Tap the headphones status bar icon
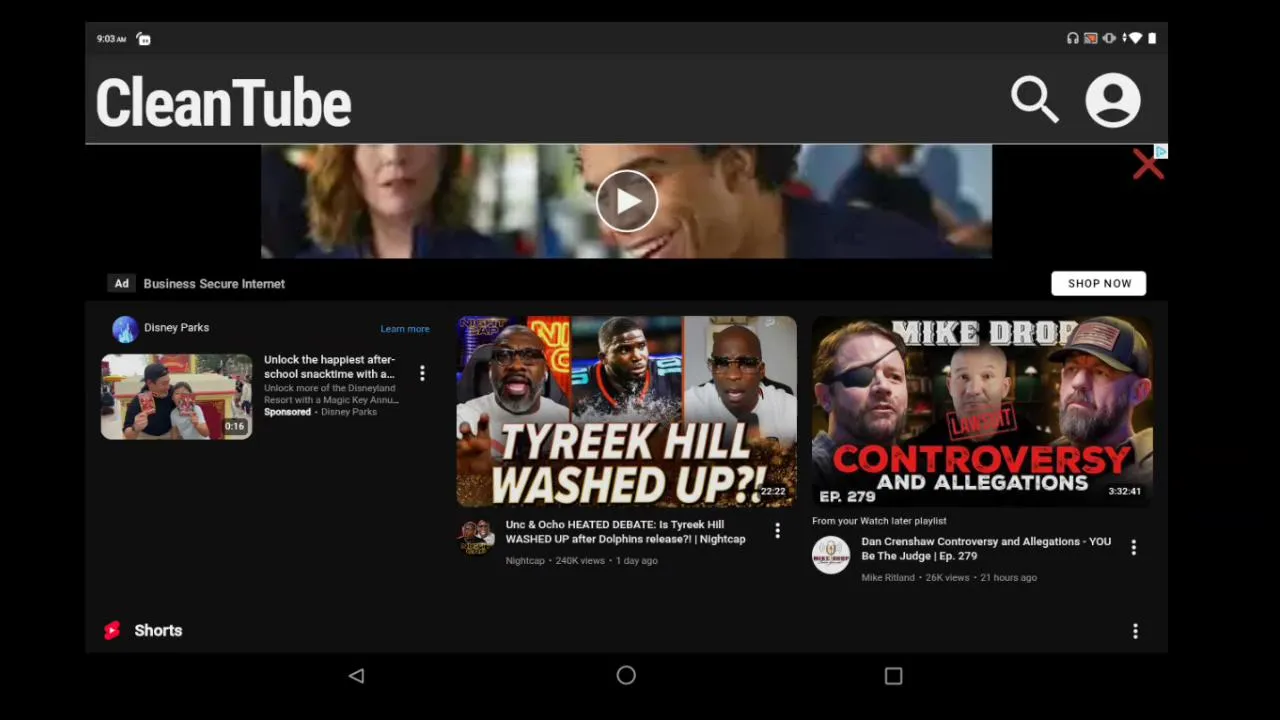 [x=1073, y=38]
